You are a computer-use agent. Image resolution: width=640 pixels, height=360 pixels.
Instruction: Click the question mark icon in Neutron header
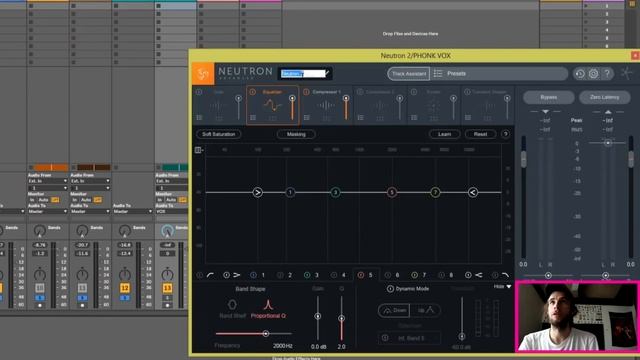[x=607, y=74]
